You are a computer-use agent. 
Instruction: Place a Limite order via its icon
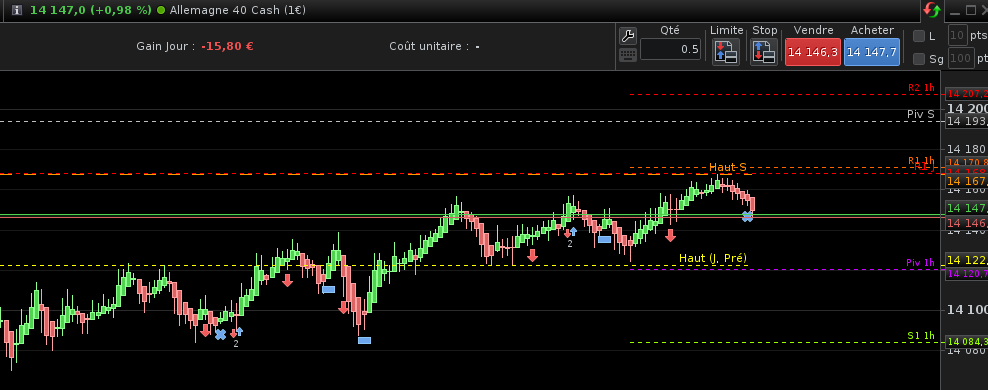tap(726, 51)
